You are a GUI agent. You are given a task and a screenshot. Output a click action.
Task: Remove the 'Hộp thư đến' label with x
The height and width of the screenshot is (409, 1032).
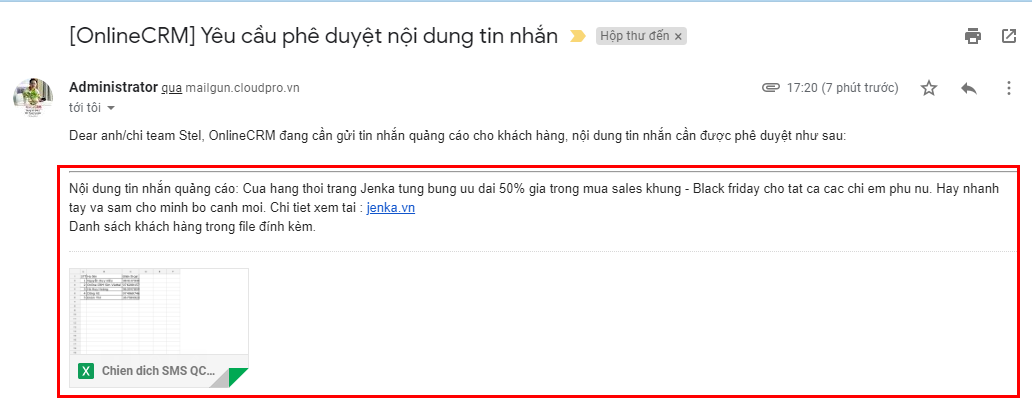[x=679, y=36]
